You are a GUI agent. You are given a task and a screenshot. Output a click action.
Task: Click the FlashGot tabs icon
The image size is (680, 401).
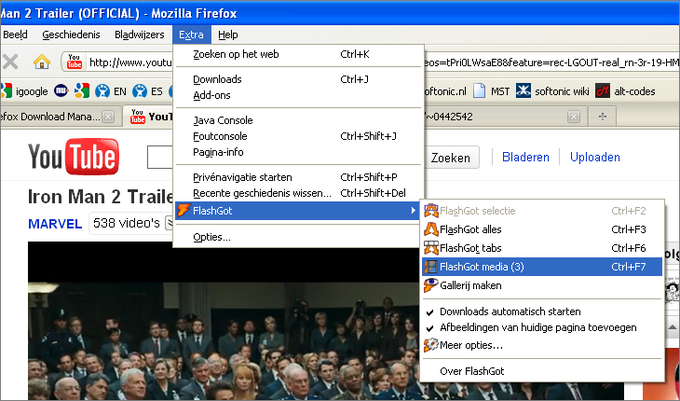point(431,248)
